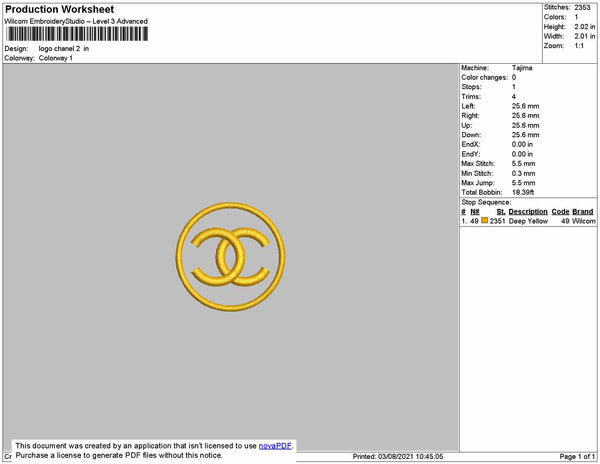Viewport: 600px width, 464px height.
Task: Click the Description column header
Action: 528,212
